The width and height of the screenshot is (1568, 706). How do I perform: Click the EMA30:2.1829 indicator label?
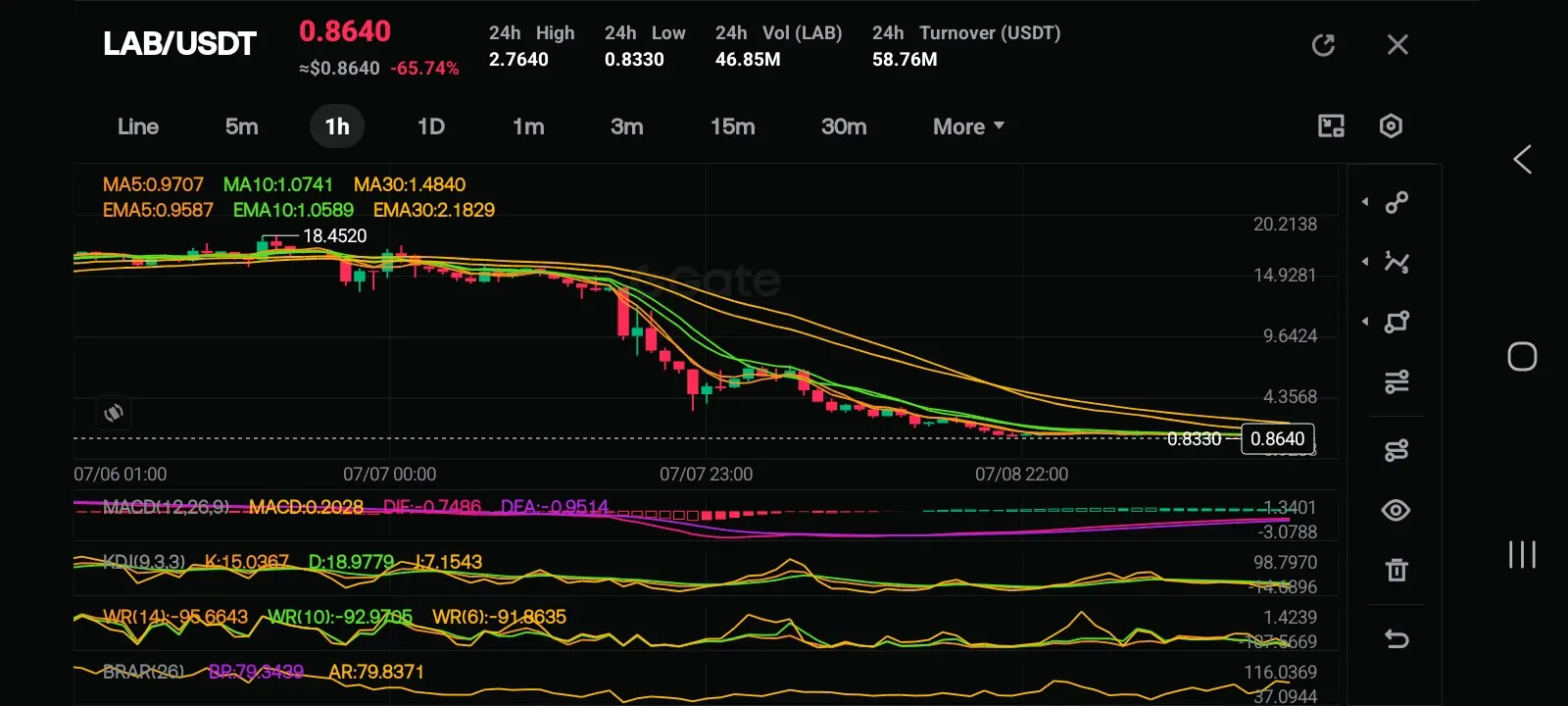click(434, 210)
